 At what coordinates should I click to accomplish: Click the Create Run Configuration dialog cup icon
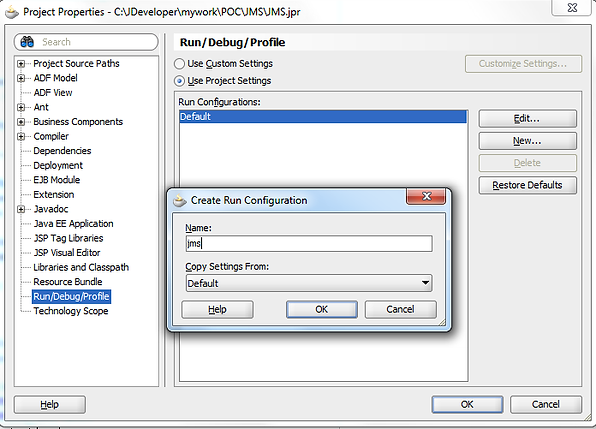click(x=179, y=200)
